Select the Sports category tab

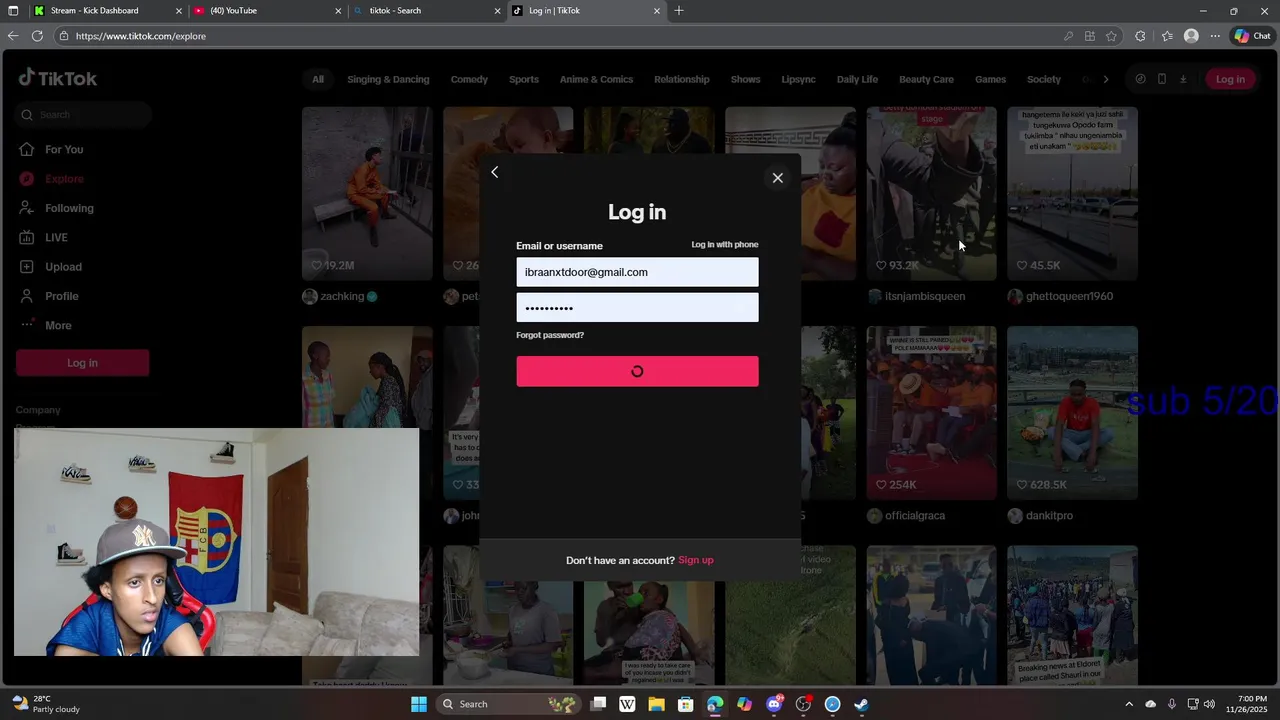click(x=523, y=79)
